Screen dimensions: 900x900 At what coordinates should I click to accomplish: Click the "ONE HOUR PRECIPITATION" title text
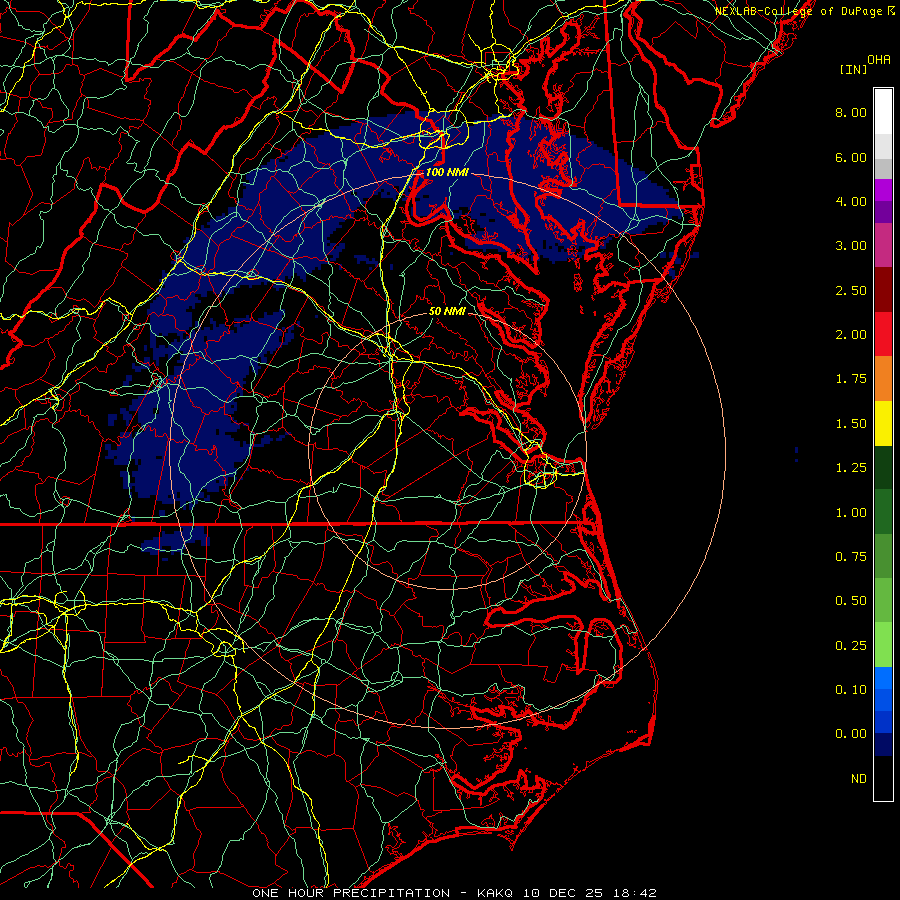(351, 893)
